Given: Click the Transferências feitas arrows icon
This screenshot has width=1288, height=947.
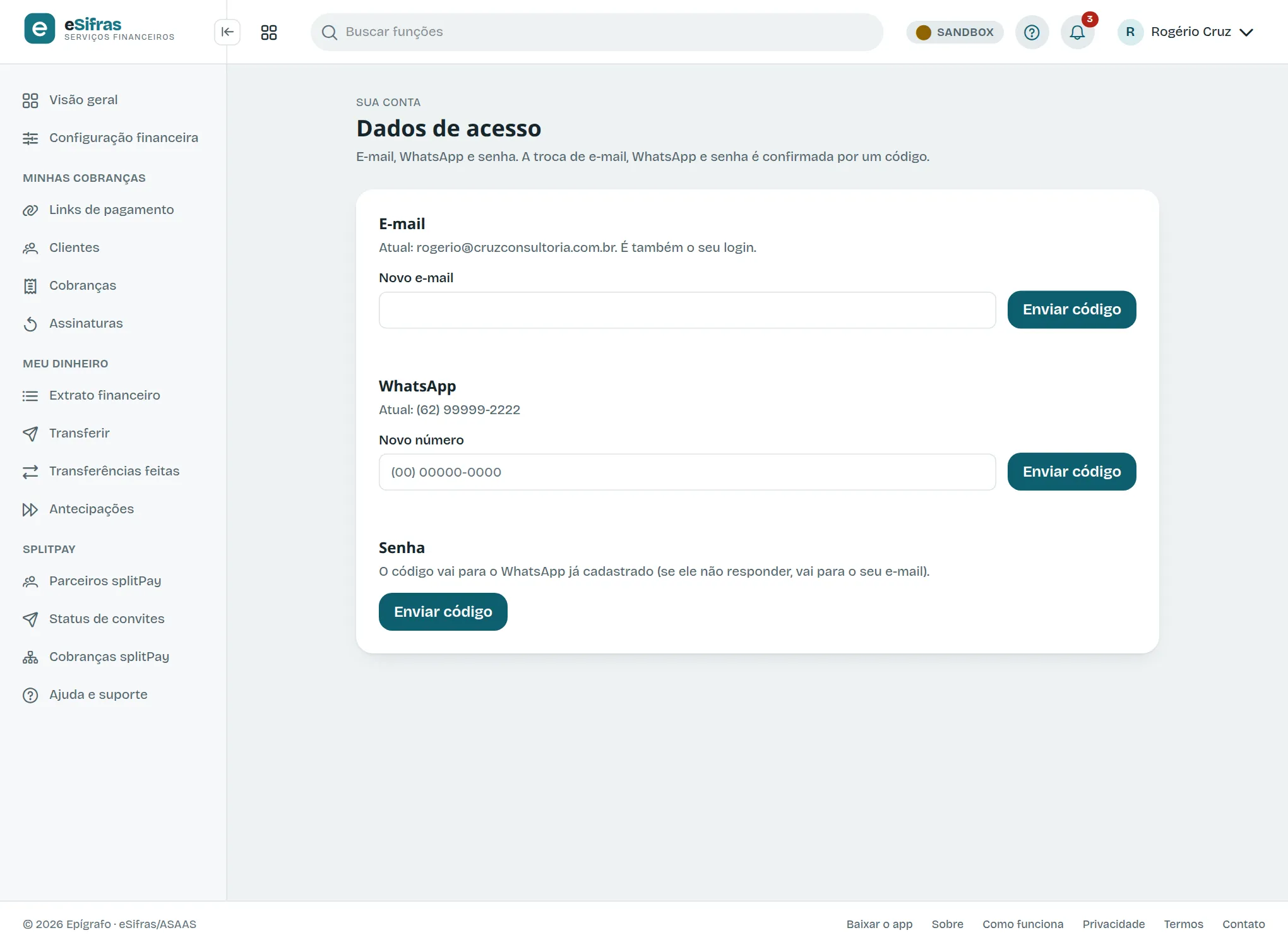Looking at the screenshot, I should coord(30,472).
